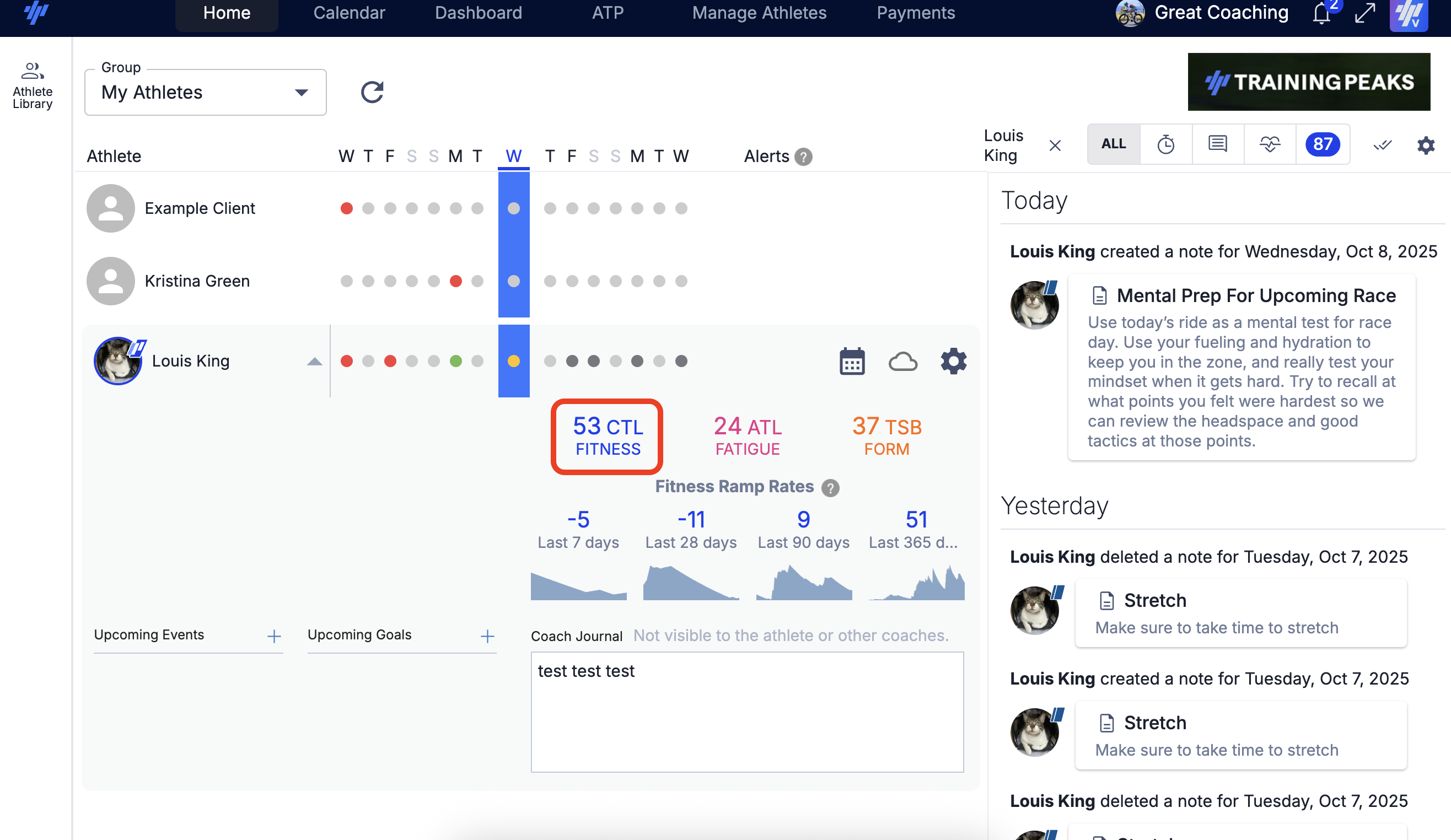
Task: Switch to the Calendar tab
Action: coord(349,13)
